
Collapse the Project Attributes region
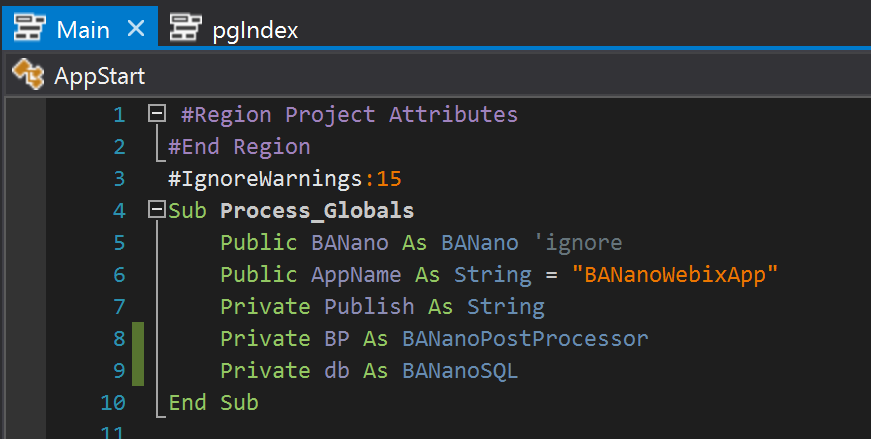pos(156,114)
